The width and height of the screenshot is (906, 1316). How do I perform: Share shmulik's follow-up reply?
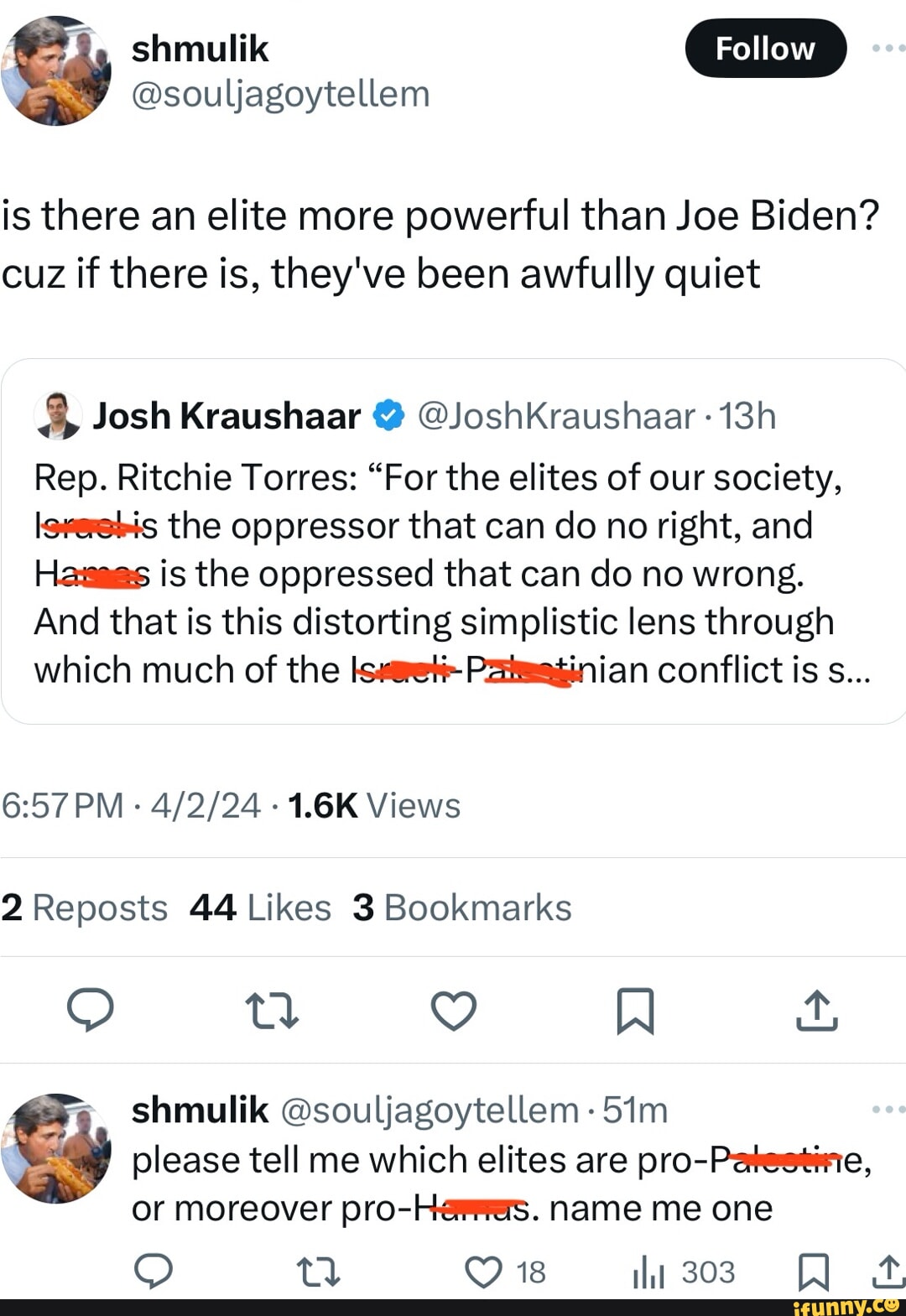[x=888, y=1272]
